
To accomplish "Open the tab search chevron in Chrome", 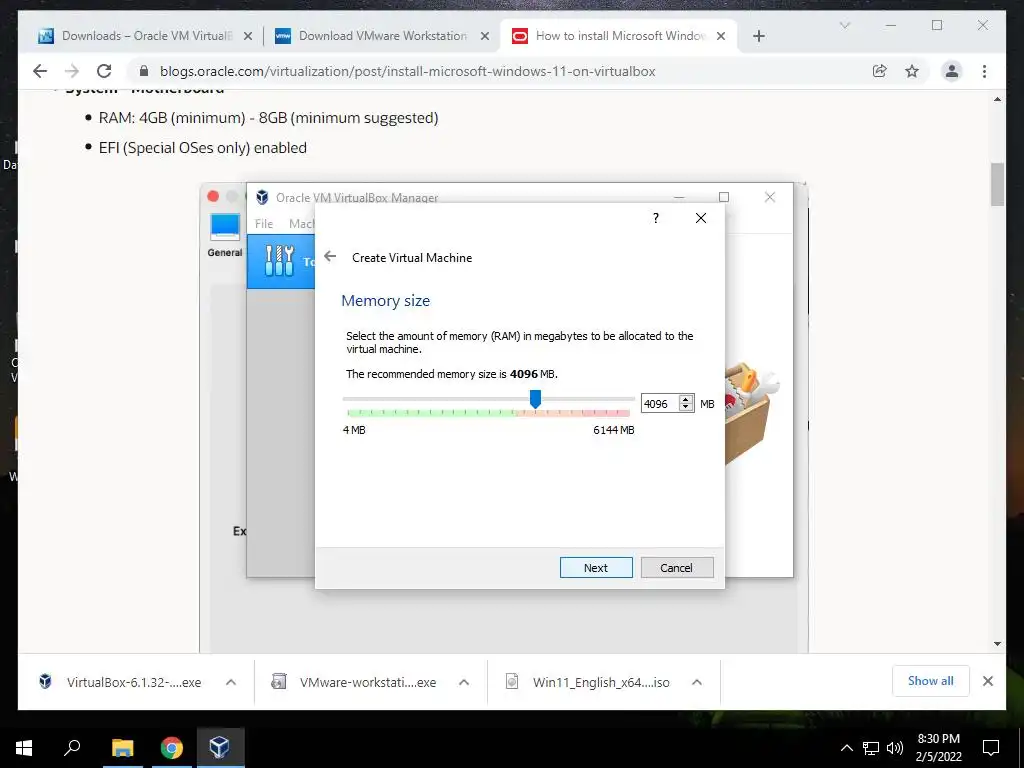I will 844,25.
